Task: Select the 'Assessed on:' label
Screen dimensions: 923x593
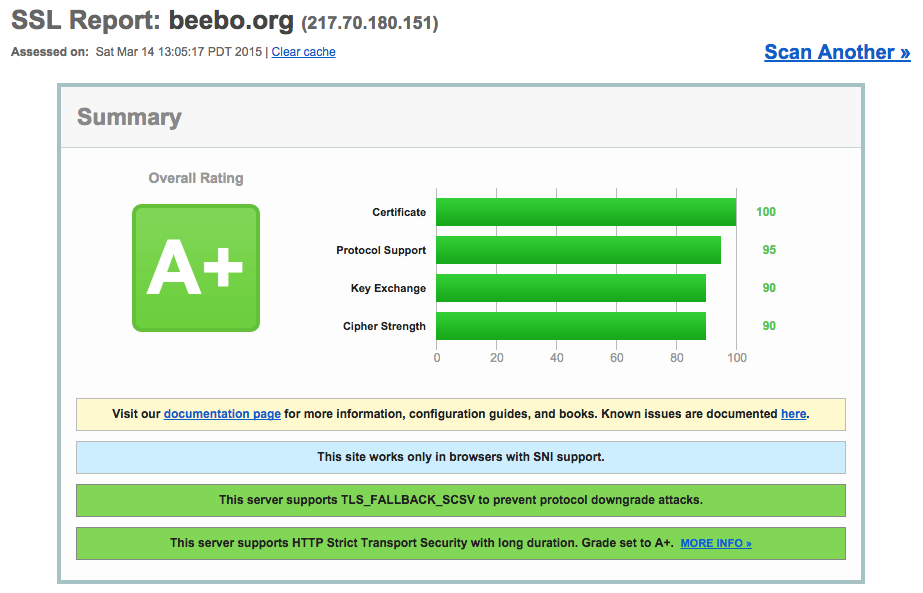Action: [x=50, y=52]
